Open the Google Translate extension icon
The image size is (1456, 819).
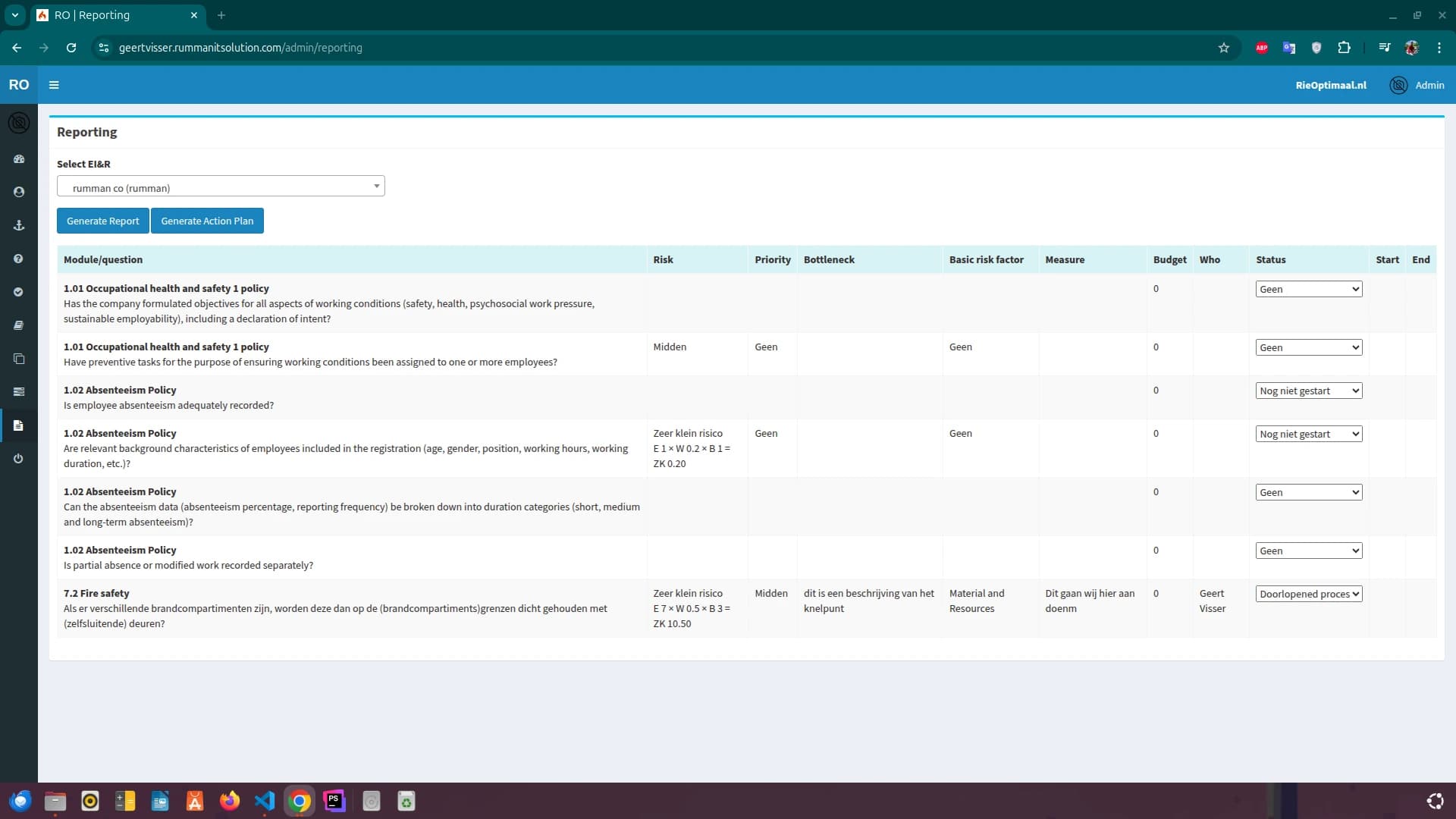click(x=1288, y=48)
